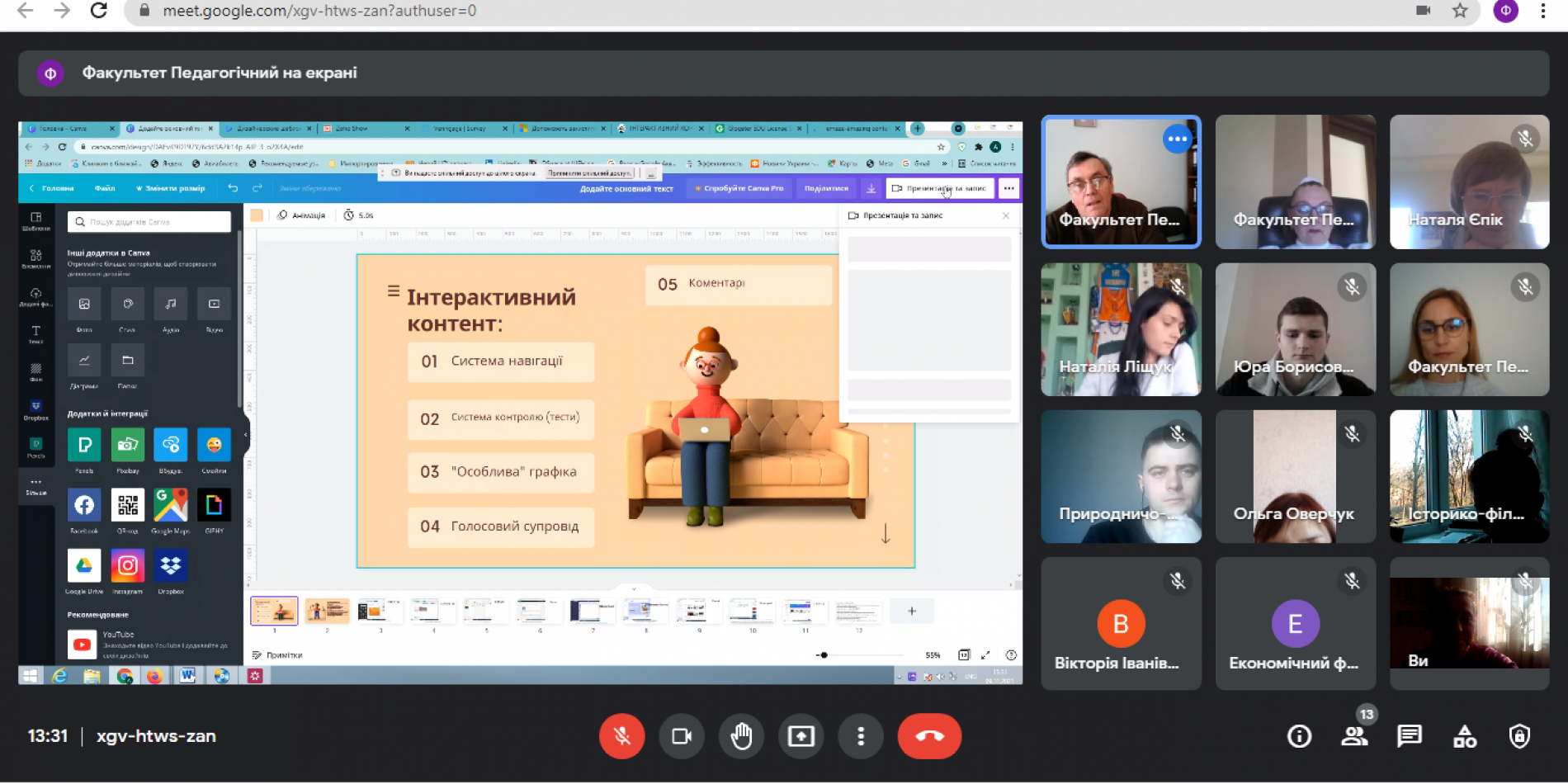Select slide 2 thumbnail in Canva filmstrip

coord(327,611)
